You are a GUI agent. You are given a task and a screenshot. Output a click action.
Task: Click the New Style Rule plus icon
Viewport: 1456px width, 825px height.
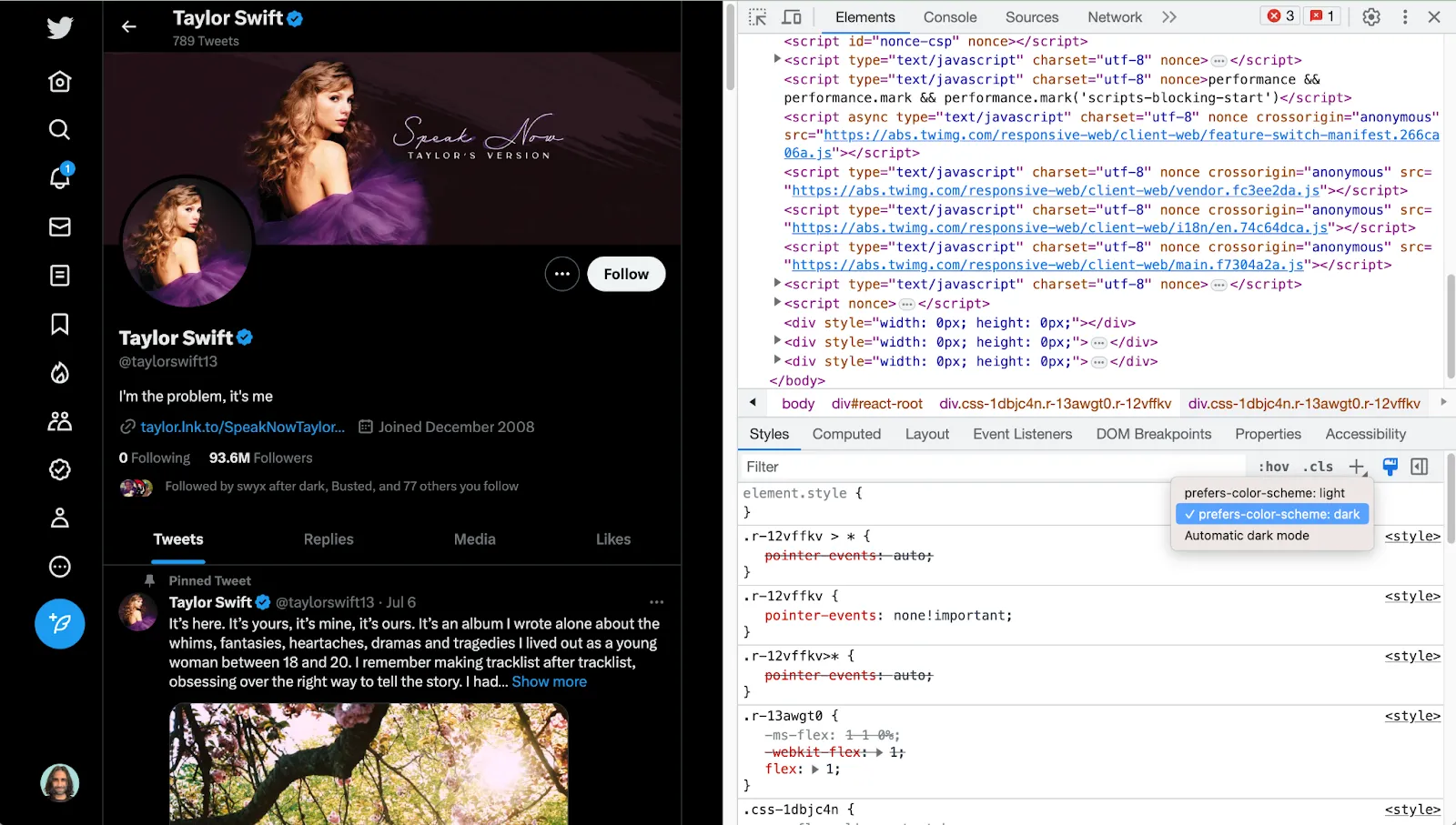coord(1357,467)
